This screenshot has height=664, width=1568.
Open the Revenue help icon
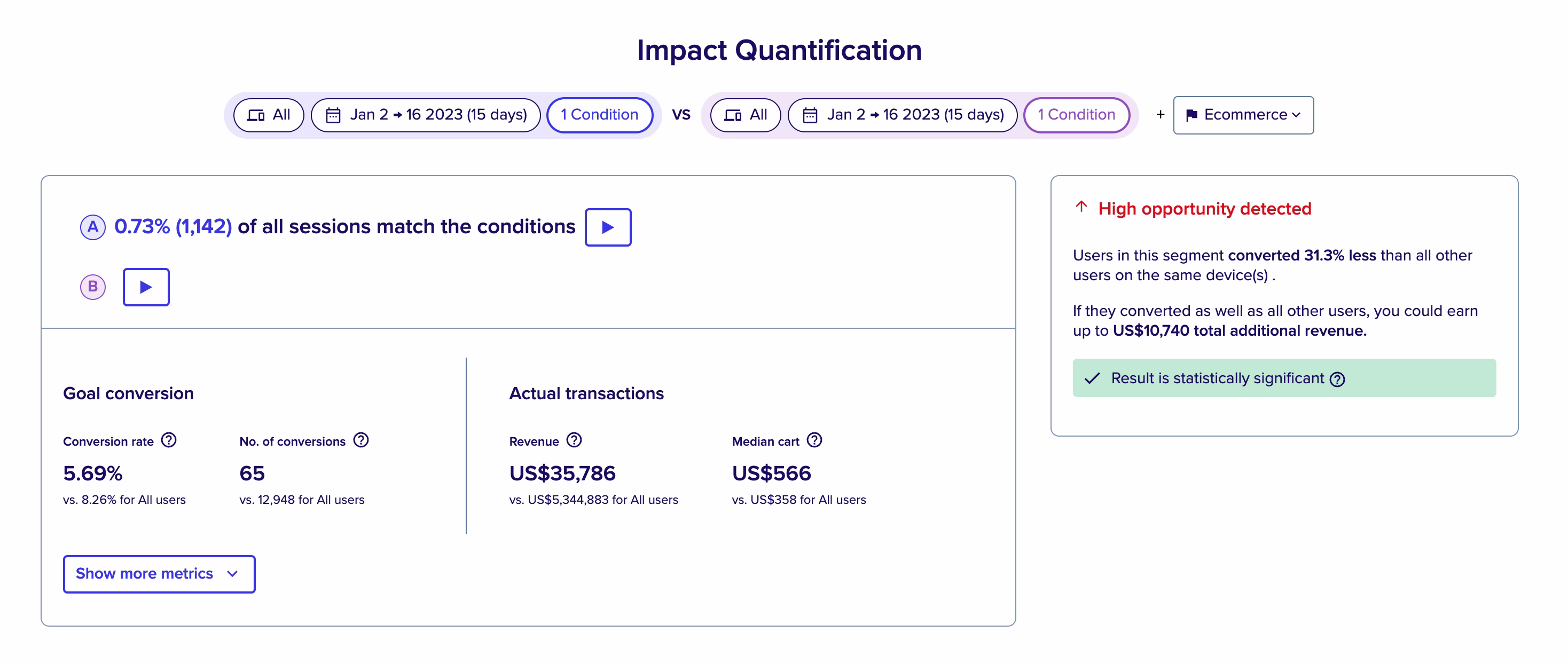click(575, 441)
